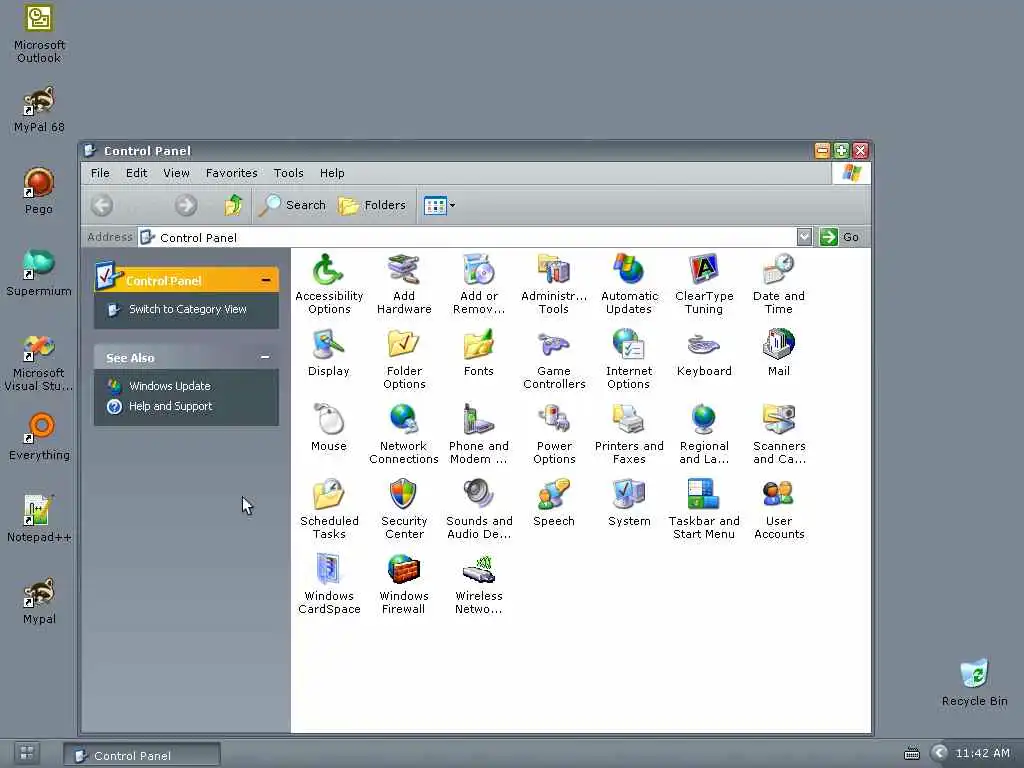Select Folder Options icon

pyautogui.click(x=404, y=345)
